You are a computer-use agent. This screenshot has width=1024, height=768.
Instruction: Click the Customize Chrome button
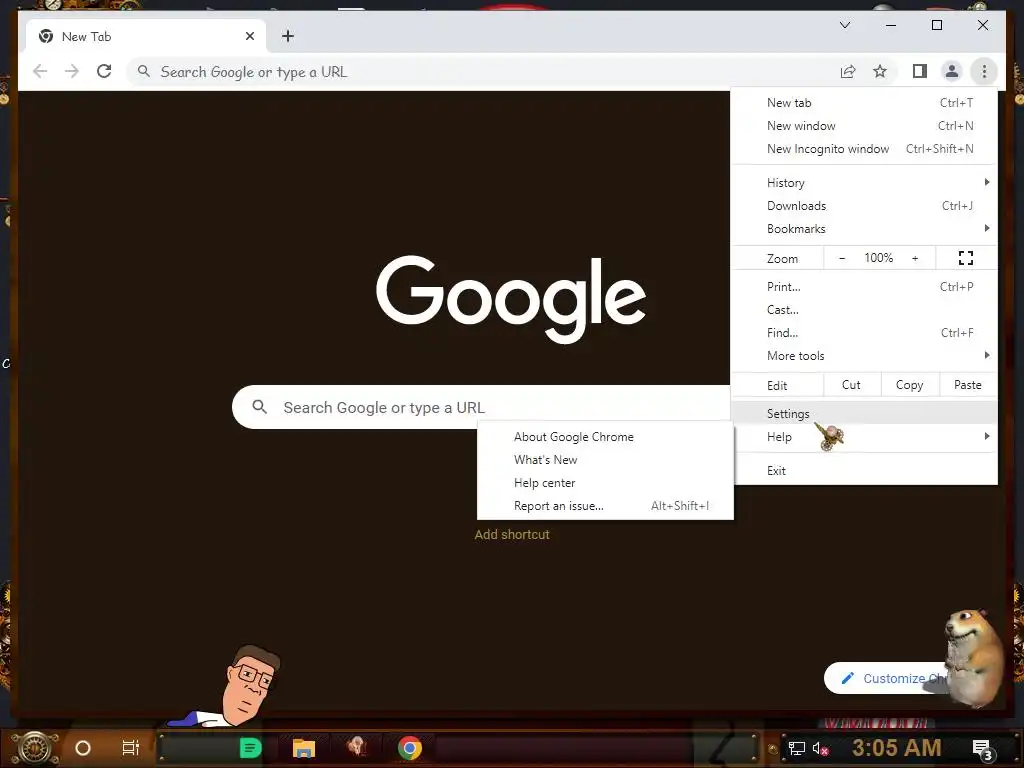886,678
